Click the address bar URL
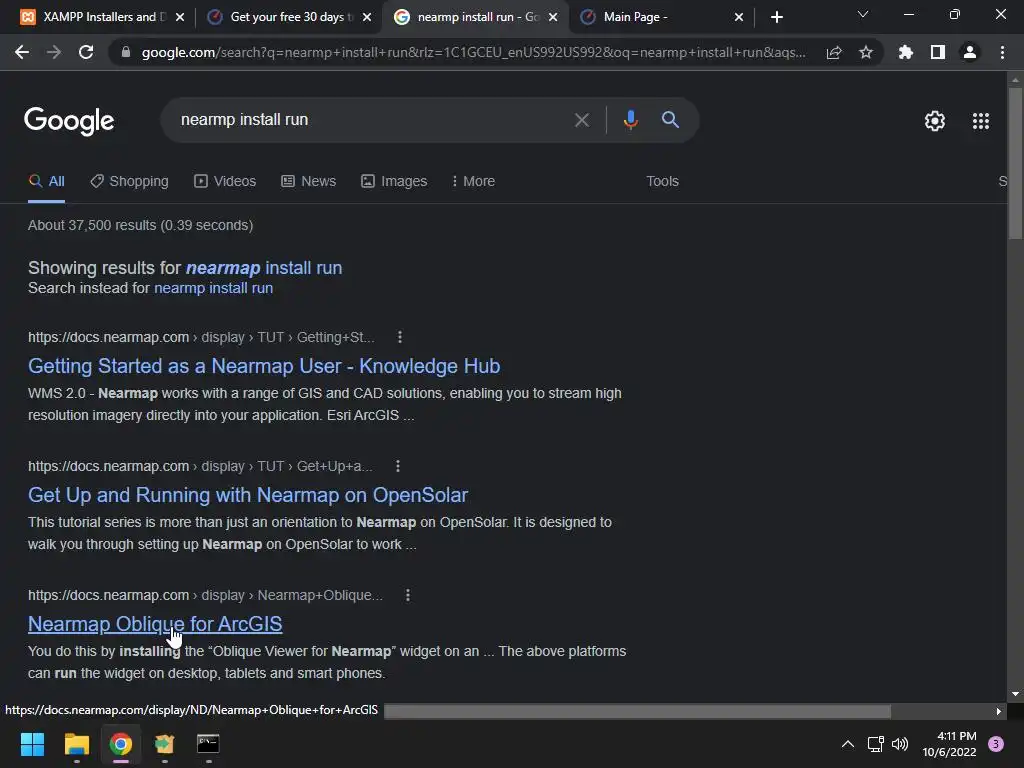 pos(473,52)
